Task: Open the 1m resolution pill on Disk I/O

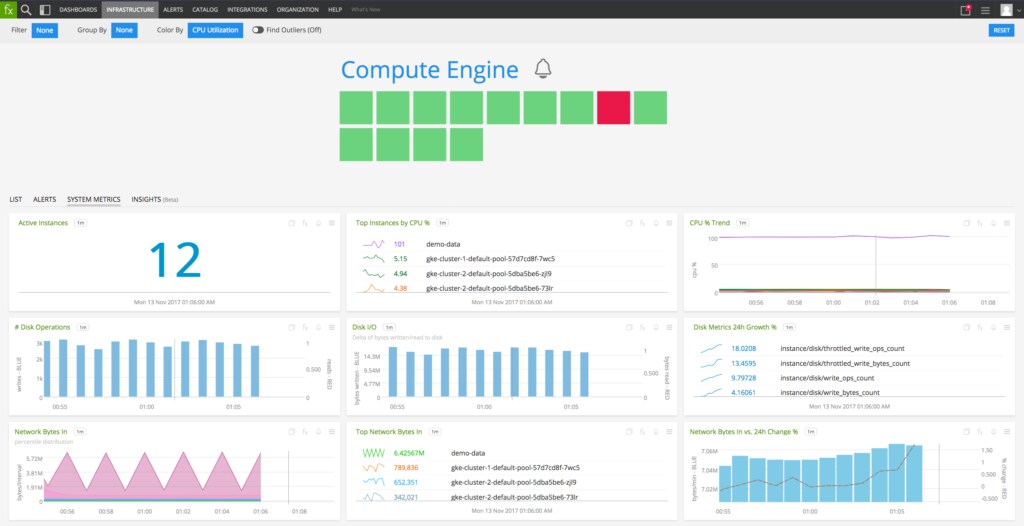Action: [389, 327]
